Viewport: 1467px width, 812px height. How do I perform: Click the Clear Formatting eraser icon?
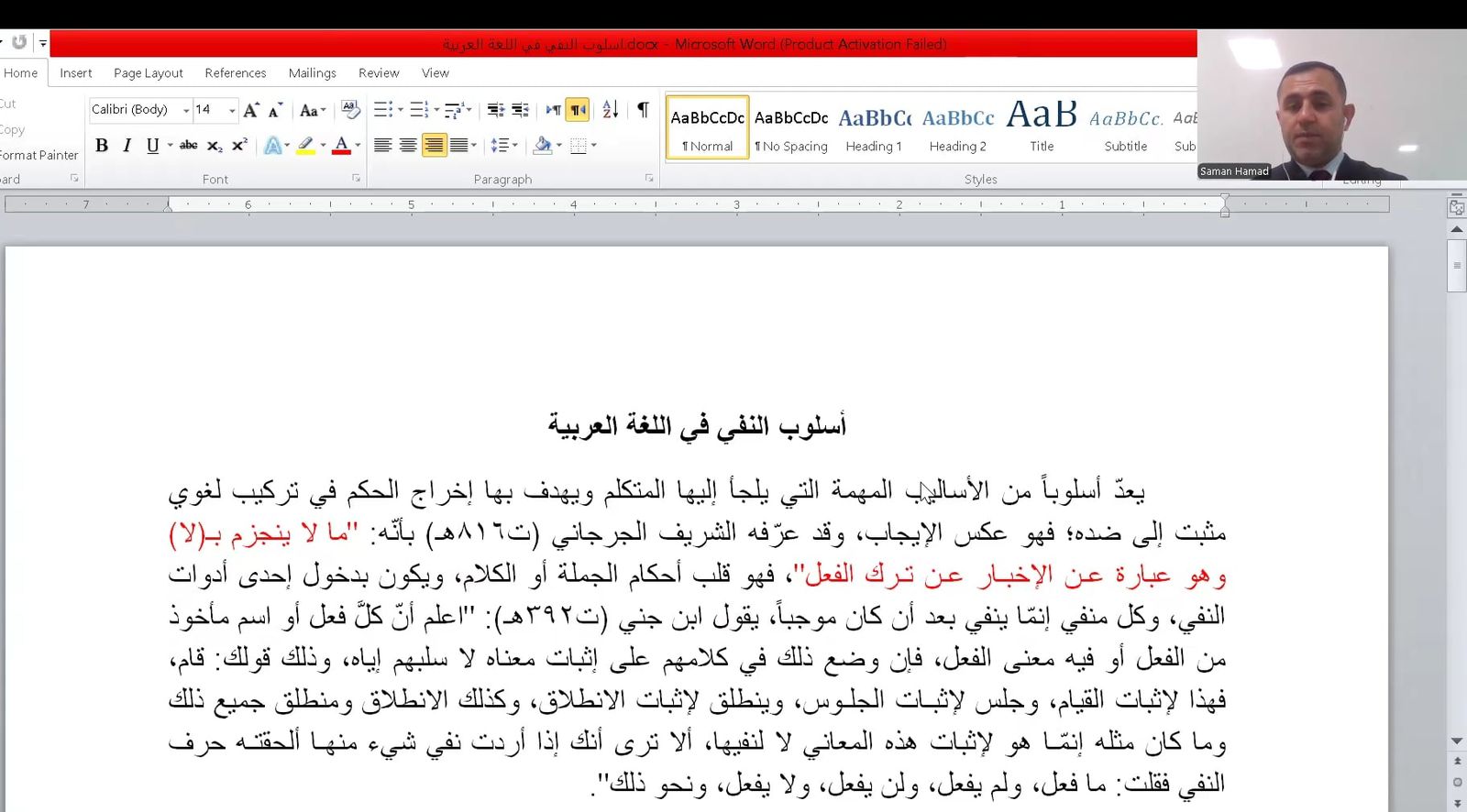[x=350, y=110]
